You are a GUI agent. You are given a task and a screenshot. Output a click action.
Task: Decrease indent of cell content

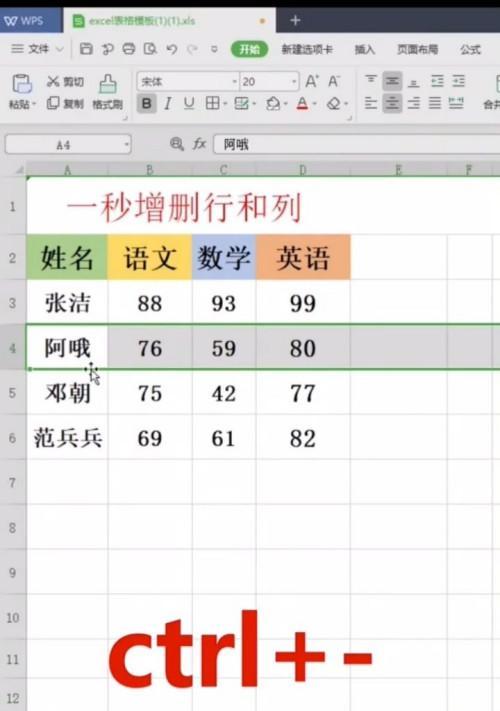click(x=437, y=82)
